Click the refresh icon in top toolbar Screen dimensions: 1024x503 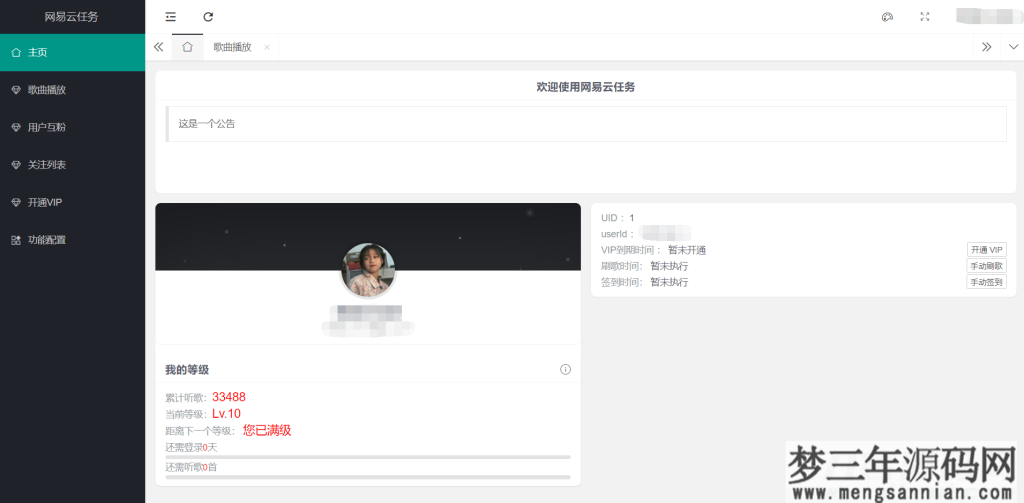click(x=208, y=17)
